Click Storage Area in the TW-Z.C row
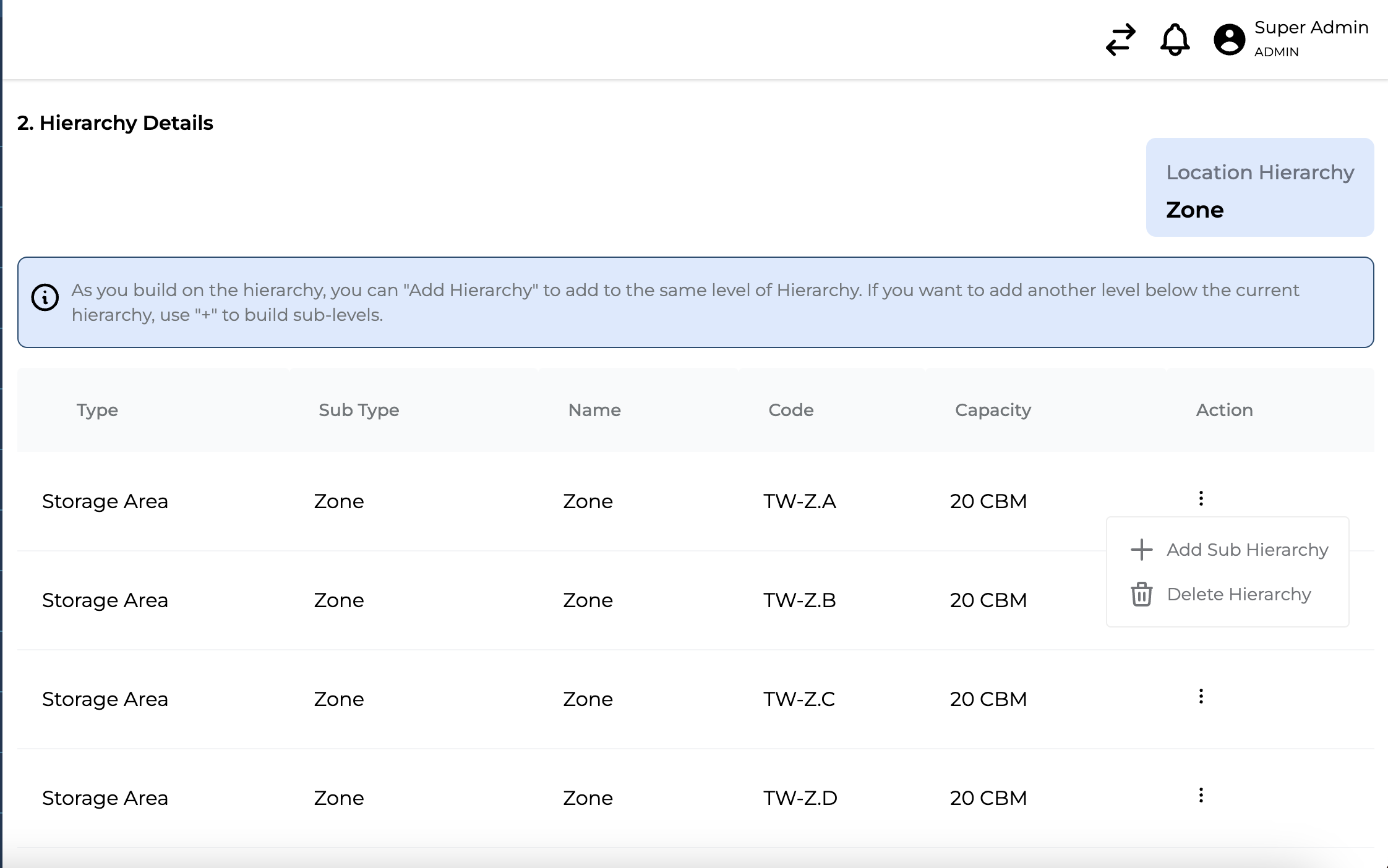This screenshot has height=868, width=1388. (105, 699)
